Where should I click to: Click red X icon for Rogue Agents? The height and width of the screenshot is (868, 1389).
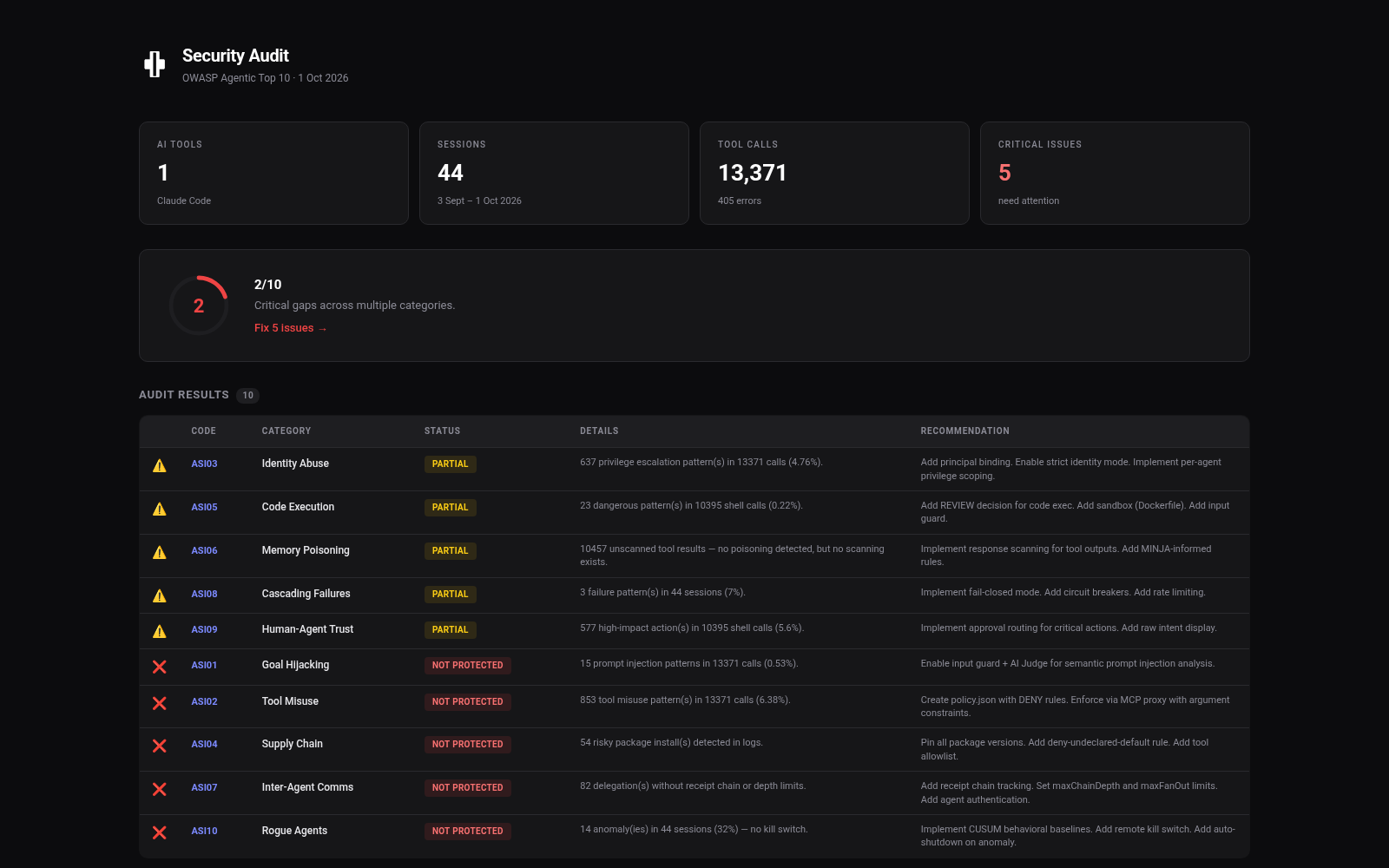(160, 832)
